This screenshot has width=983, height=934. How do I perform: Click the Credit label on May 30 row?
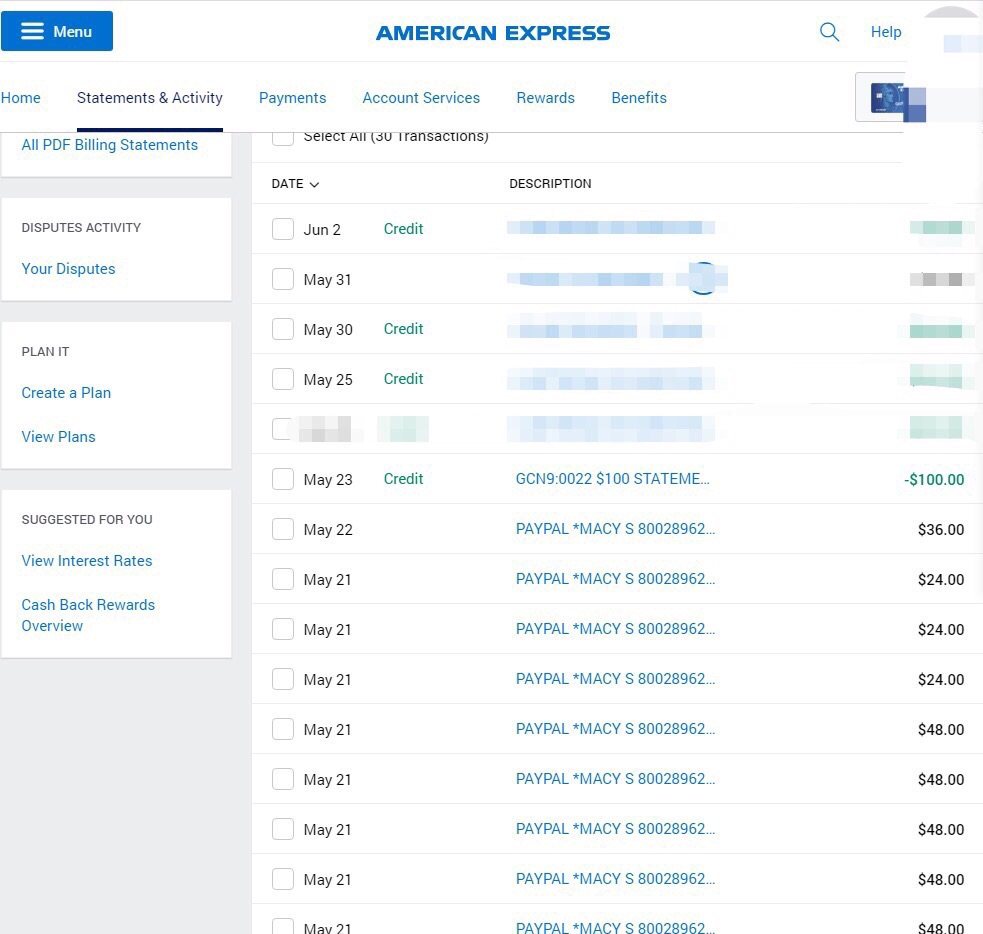(403, 328)
